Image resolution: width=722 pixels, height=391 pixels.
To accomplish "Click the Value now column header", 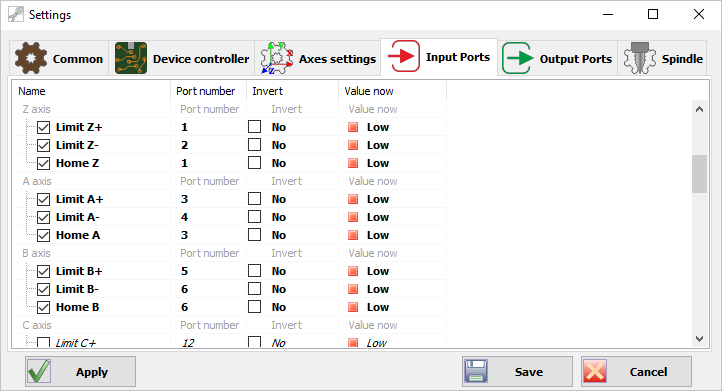I will (392, 91).
